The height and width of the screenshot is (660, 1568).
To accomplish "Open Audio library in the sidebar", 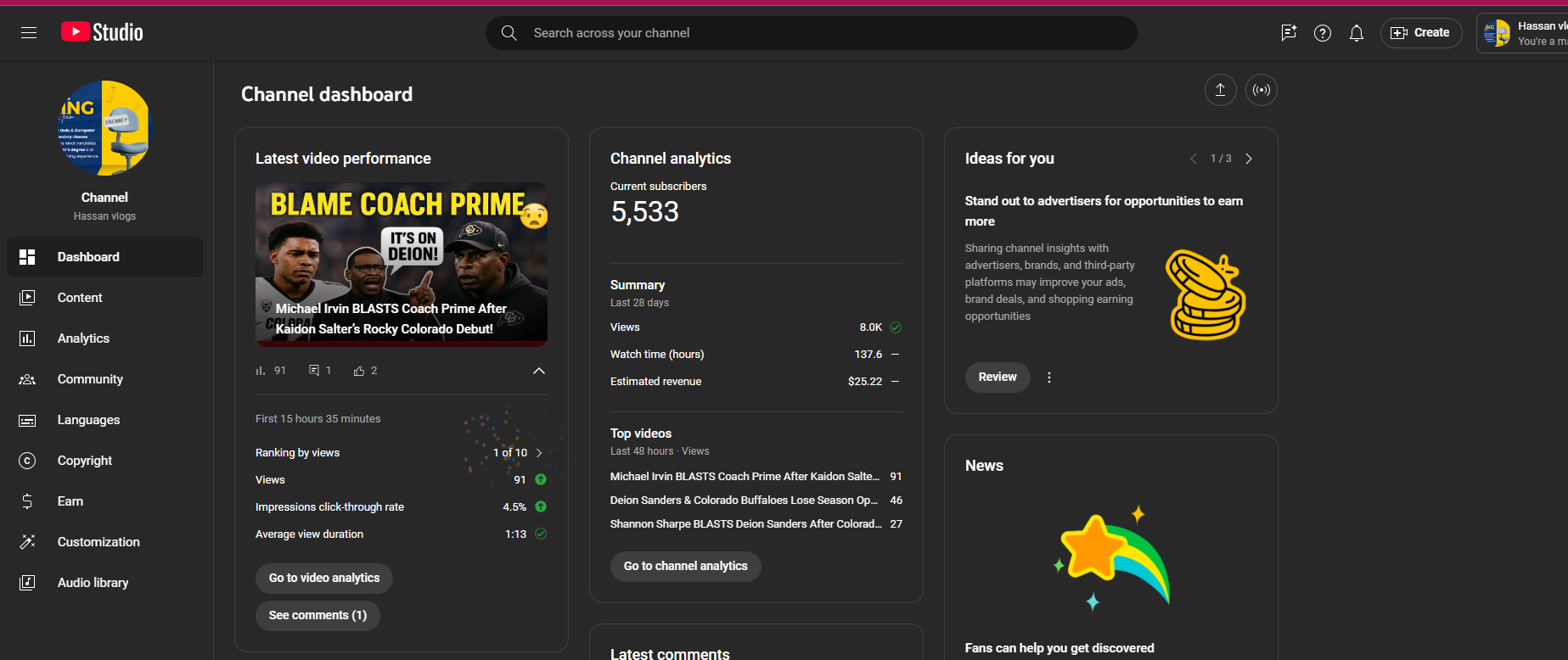I will click(104, 583).
